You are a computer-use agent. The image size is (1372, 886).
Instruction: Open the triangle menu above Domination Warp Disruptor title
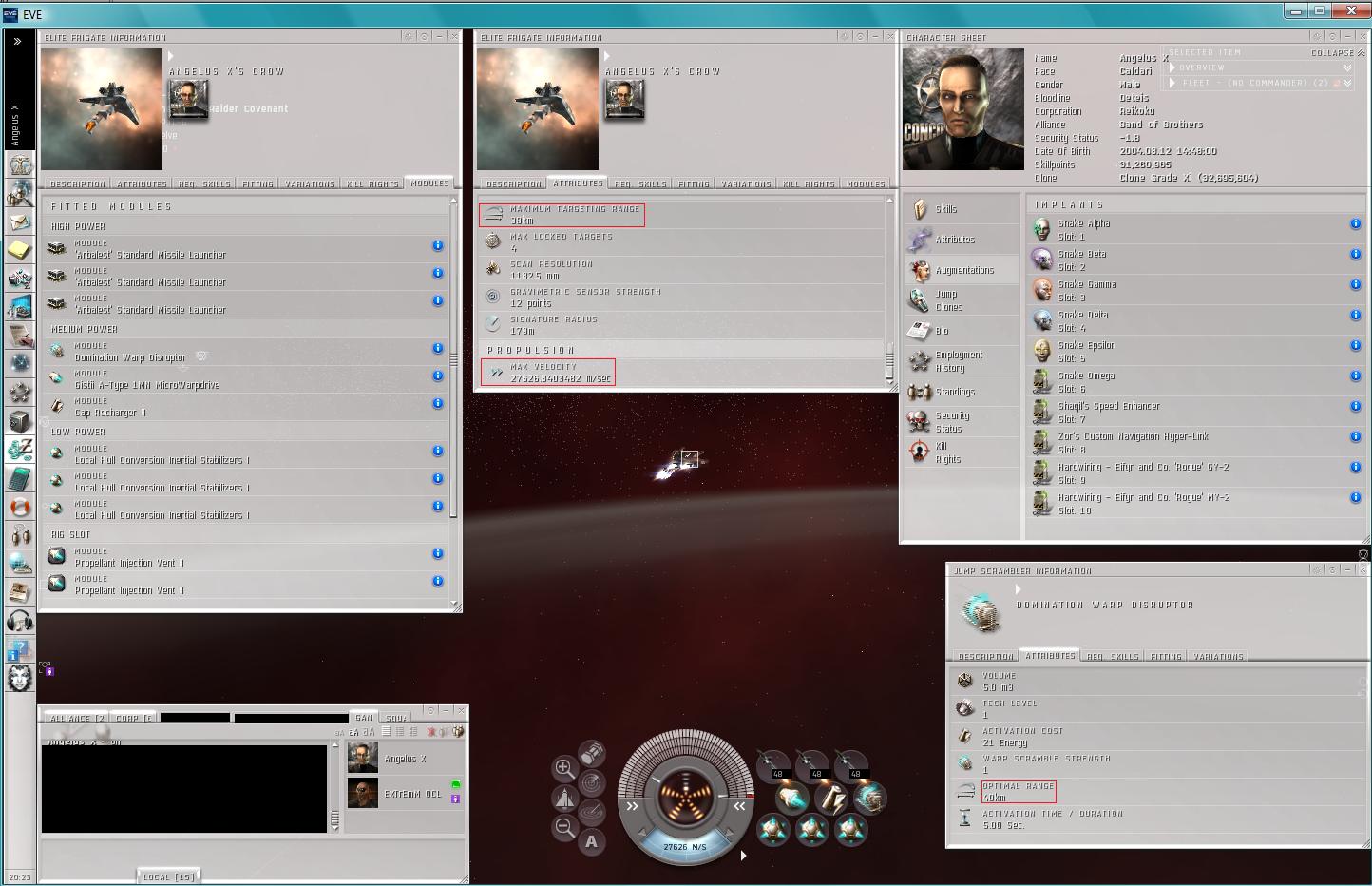click(x=1018, y=590)
